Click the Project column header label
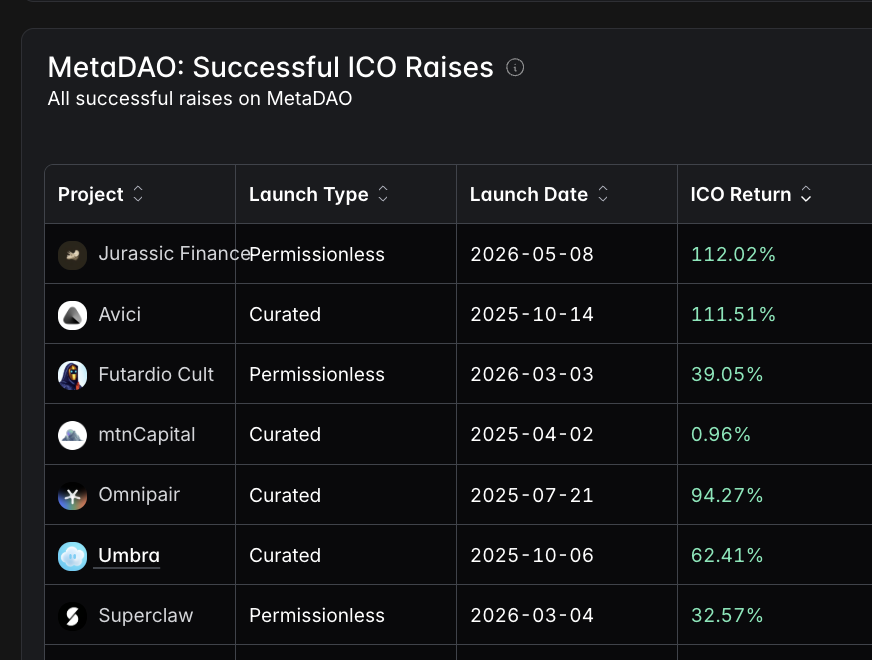This screenshot has width=872, height=660. (91, 194)
